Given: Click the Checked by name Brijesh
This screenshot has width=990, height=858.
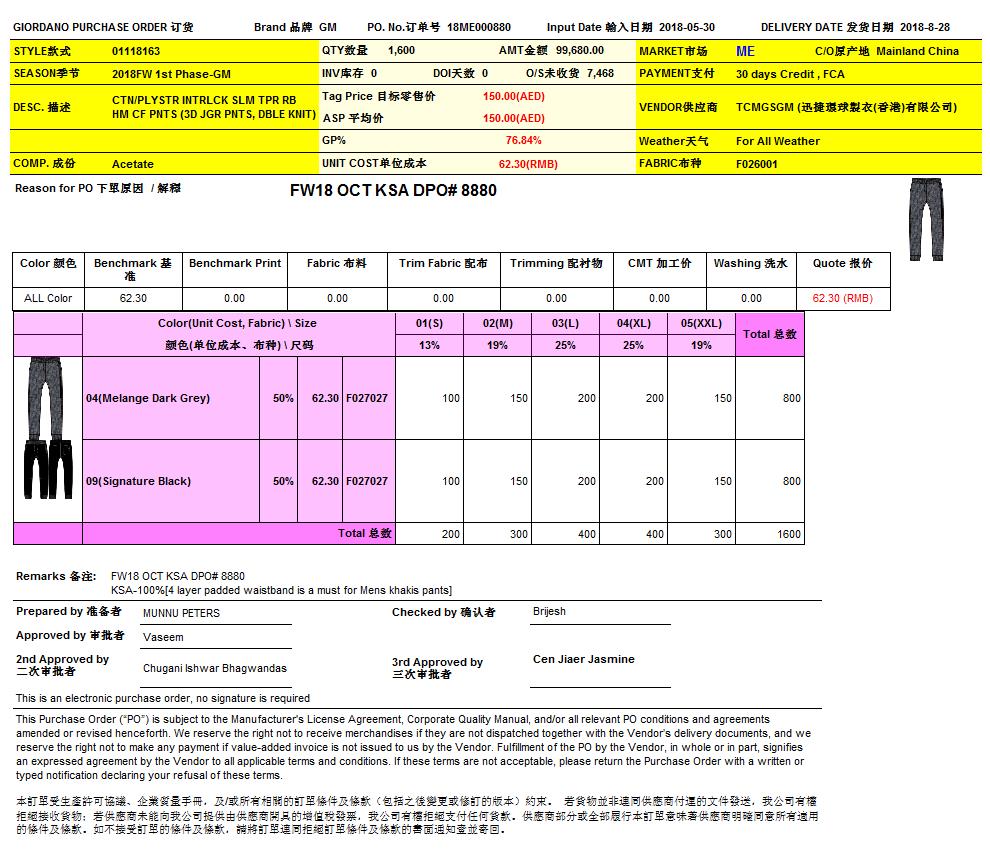Looking at the screenshot, I should (x=549, y=611).
